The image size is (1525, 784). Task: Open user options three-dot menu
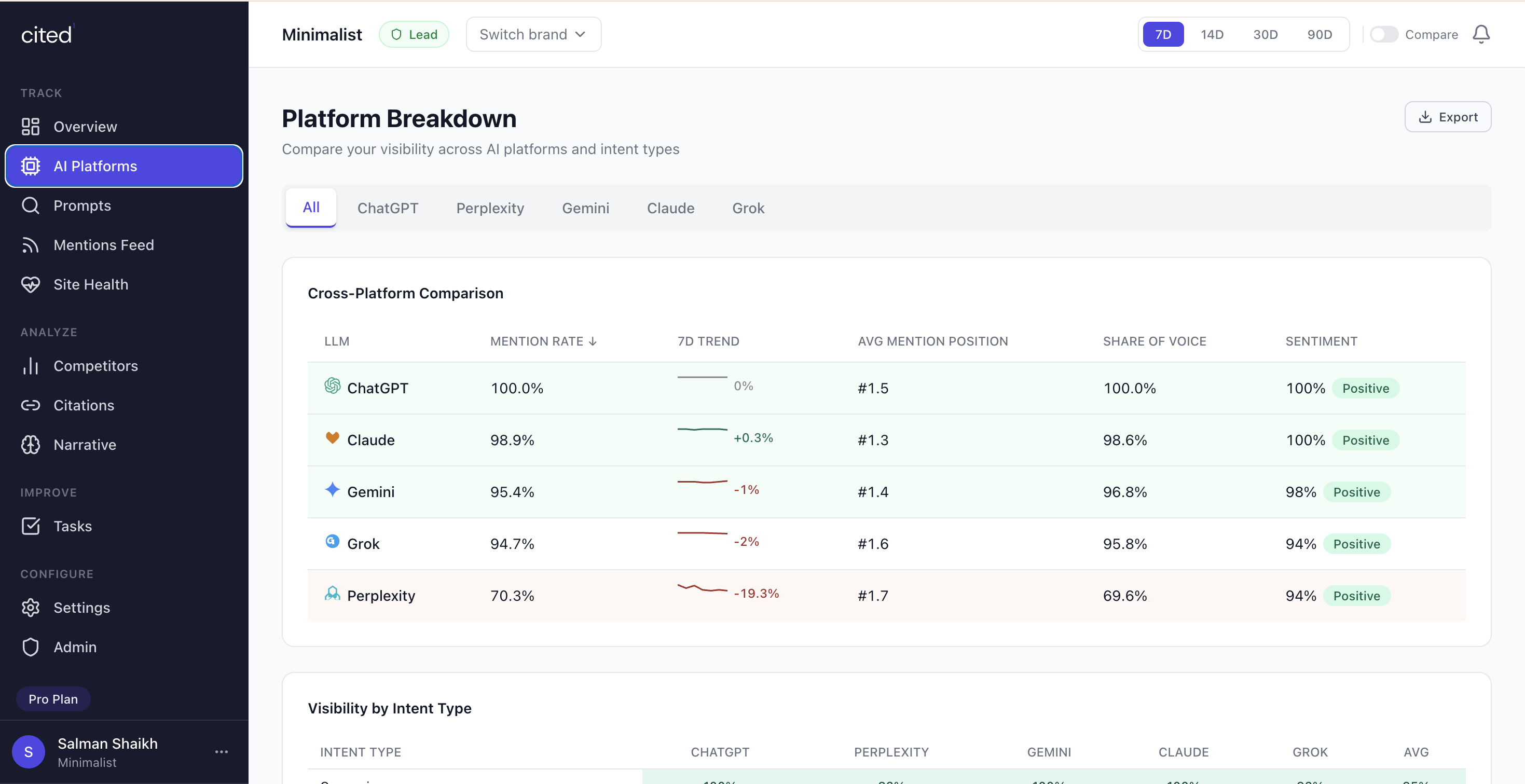click(222, 752)
